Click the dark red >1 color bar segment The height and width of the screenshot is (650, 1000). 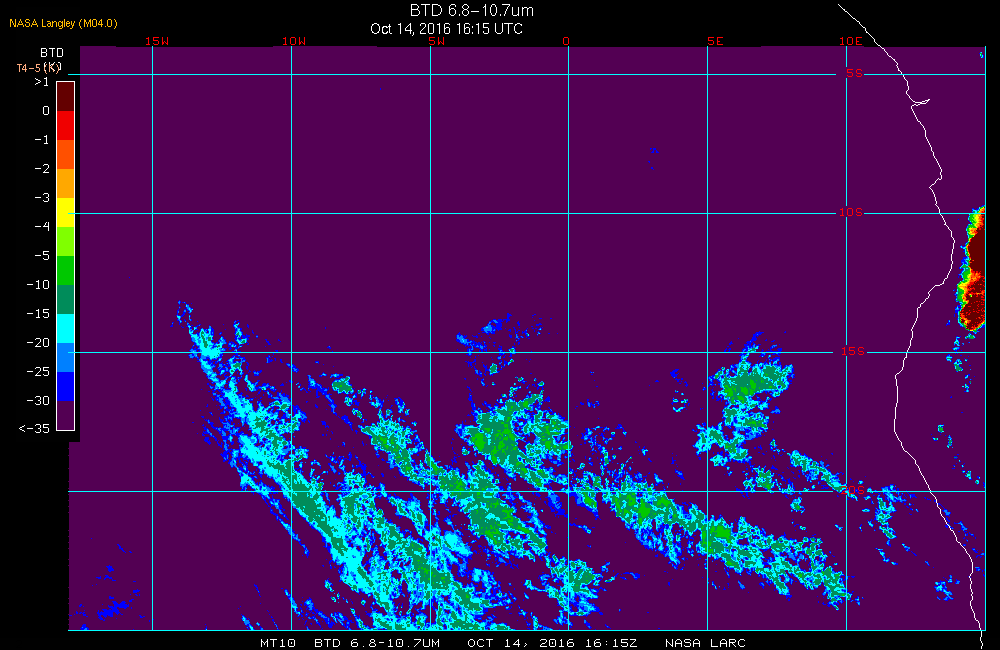click(x=66, y=96)
